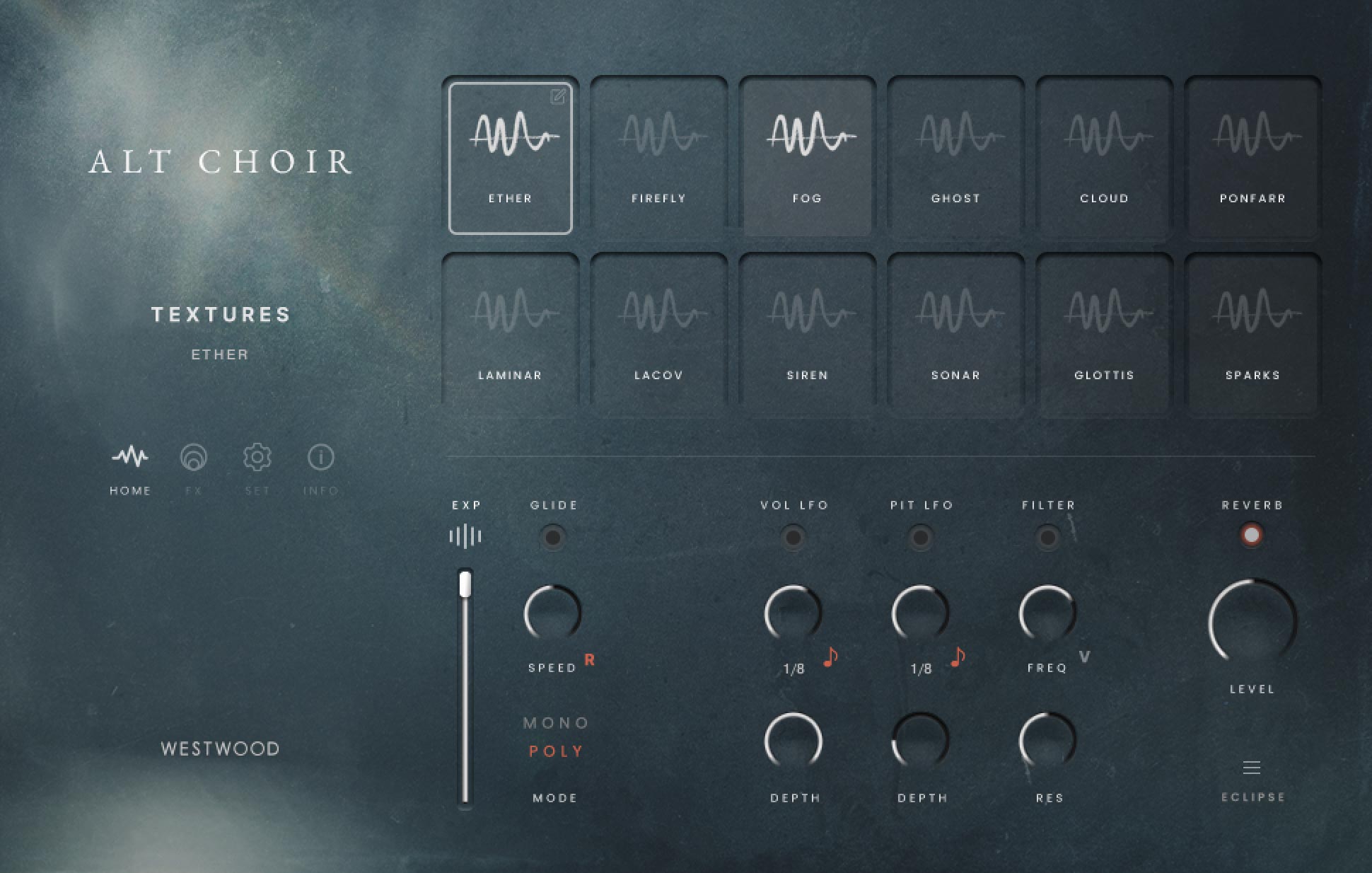Switch voice mode to MONO
The height and width of the screenshot is (873, 1372).
click(555, 723)
